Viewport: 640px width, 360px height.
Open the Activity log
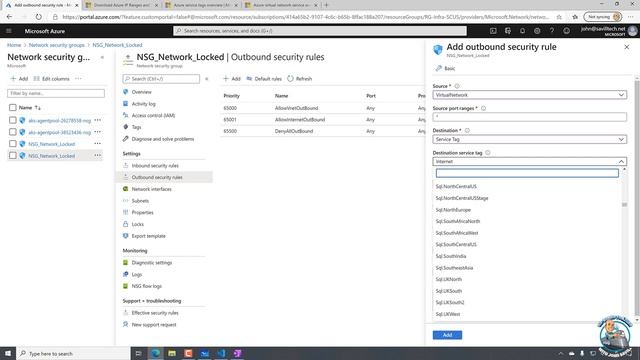[143, 104]
